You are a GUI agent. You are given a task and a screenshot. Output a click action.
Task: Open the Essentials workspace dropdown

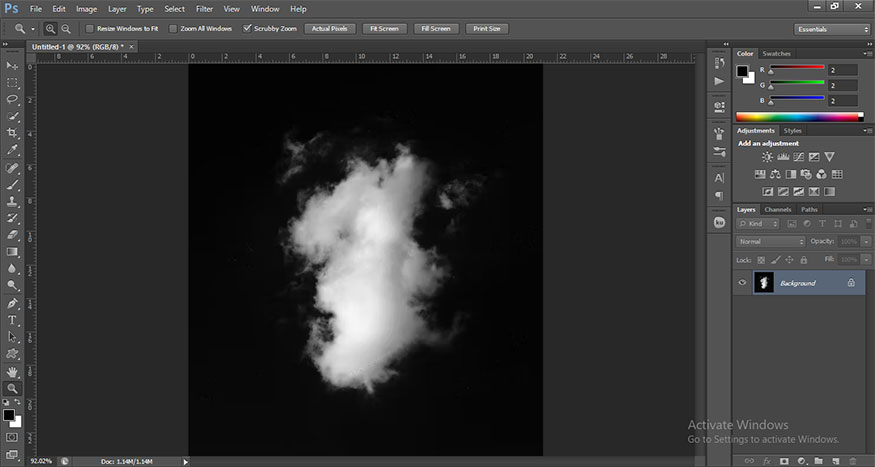831,29
